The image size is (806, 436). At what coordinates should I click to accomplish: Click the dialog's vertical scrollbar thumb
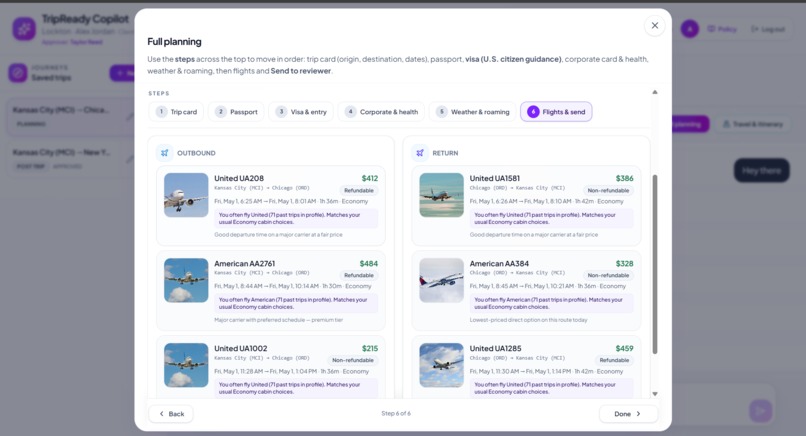click(x=655, y=264)
